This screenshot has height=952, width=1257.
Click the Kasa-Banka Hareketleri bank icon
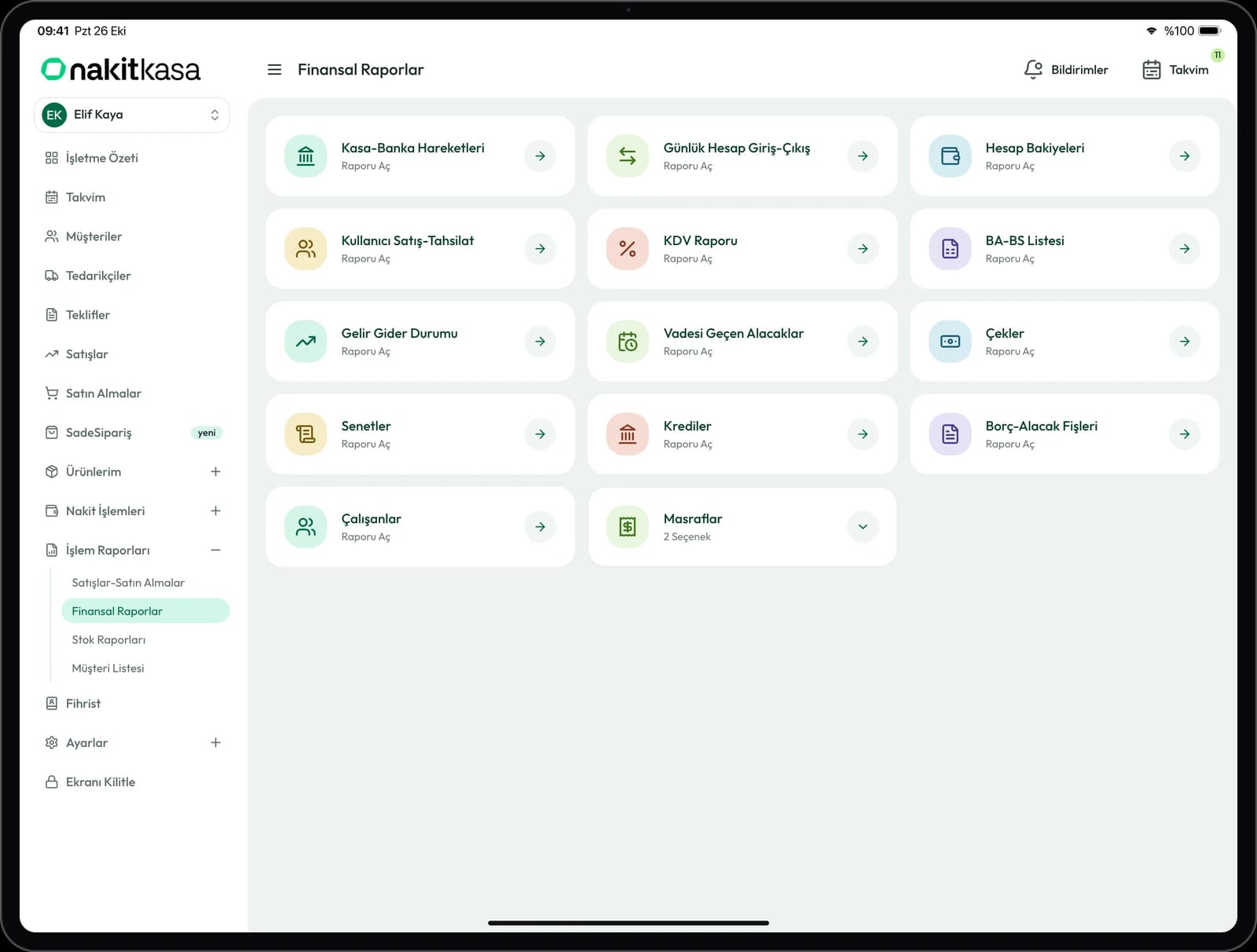(x=306, y=156)
